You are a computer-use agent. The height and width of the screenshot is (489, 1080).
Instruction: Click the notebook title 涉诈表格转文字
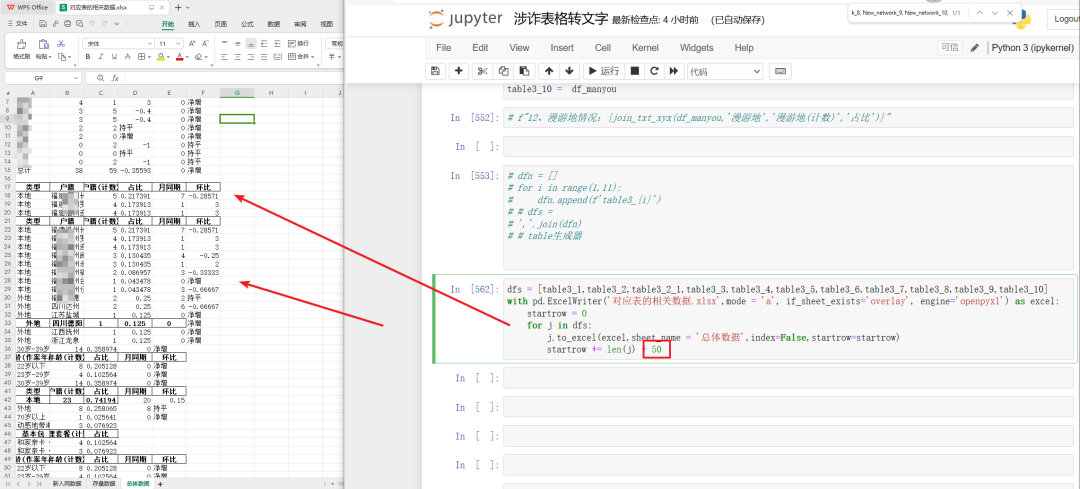click(x=561, y=19)
